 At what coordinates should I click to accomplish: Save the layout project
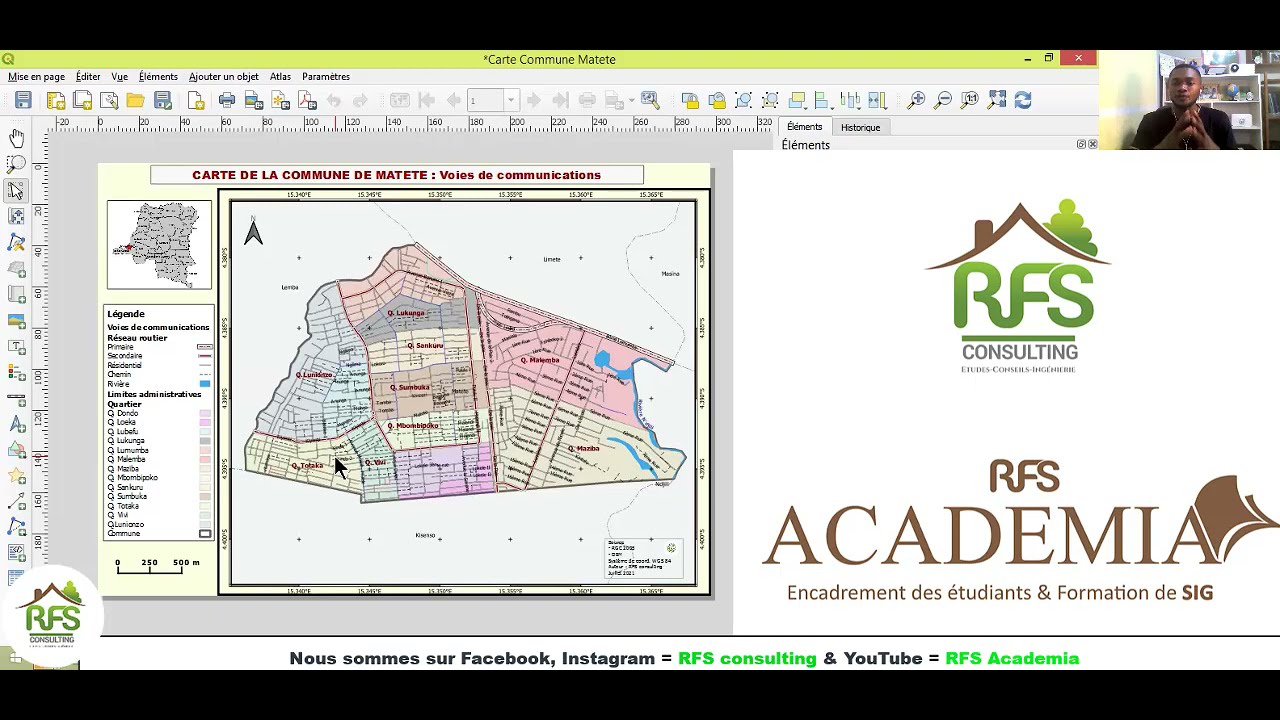[x=23, y=100]
